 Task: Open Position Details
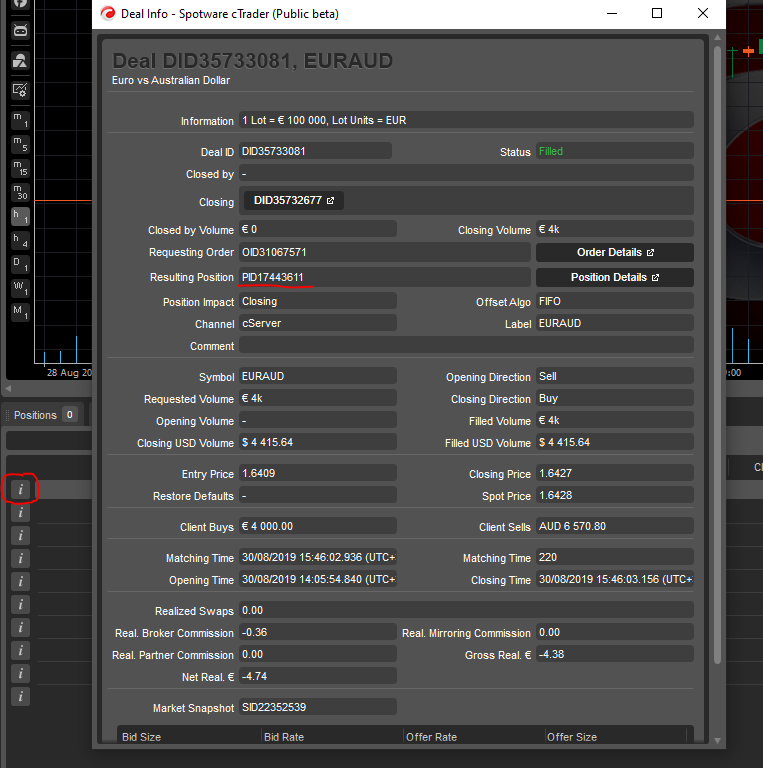615,277
